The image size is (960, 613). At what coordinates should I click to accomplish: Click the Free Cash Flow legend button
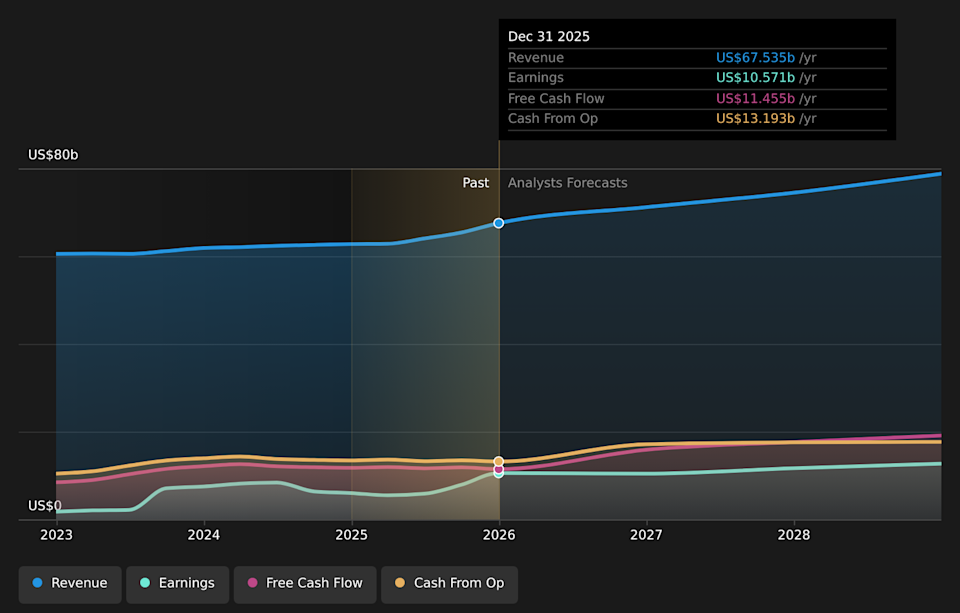pyautogui.click(x=305, y=583)
